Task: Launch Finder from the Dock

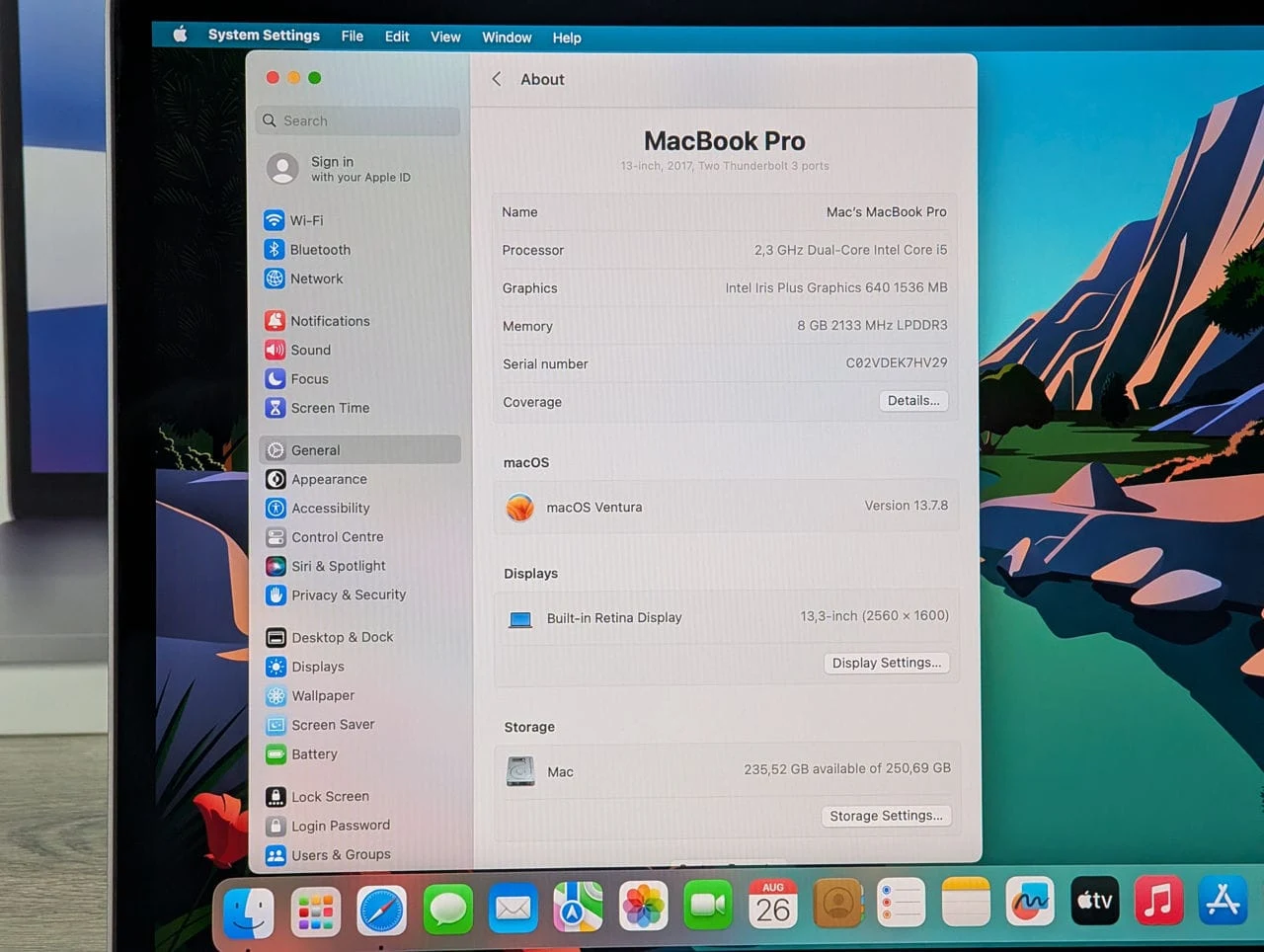Action: tap(249, 912)
